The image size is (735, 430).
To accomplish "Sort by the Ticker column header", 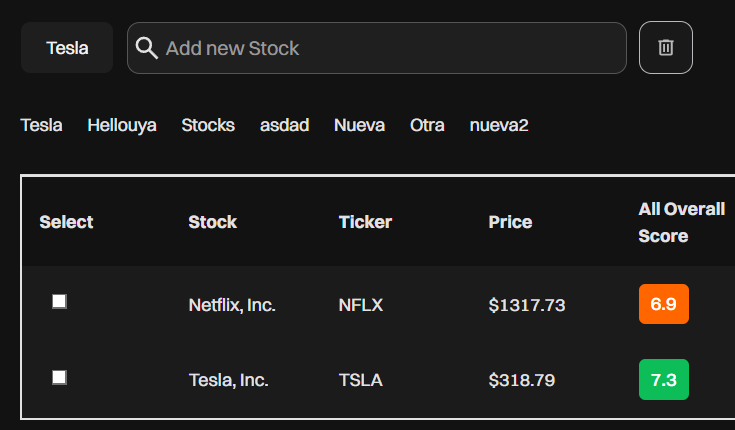I will [x=365, y=222].
